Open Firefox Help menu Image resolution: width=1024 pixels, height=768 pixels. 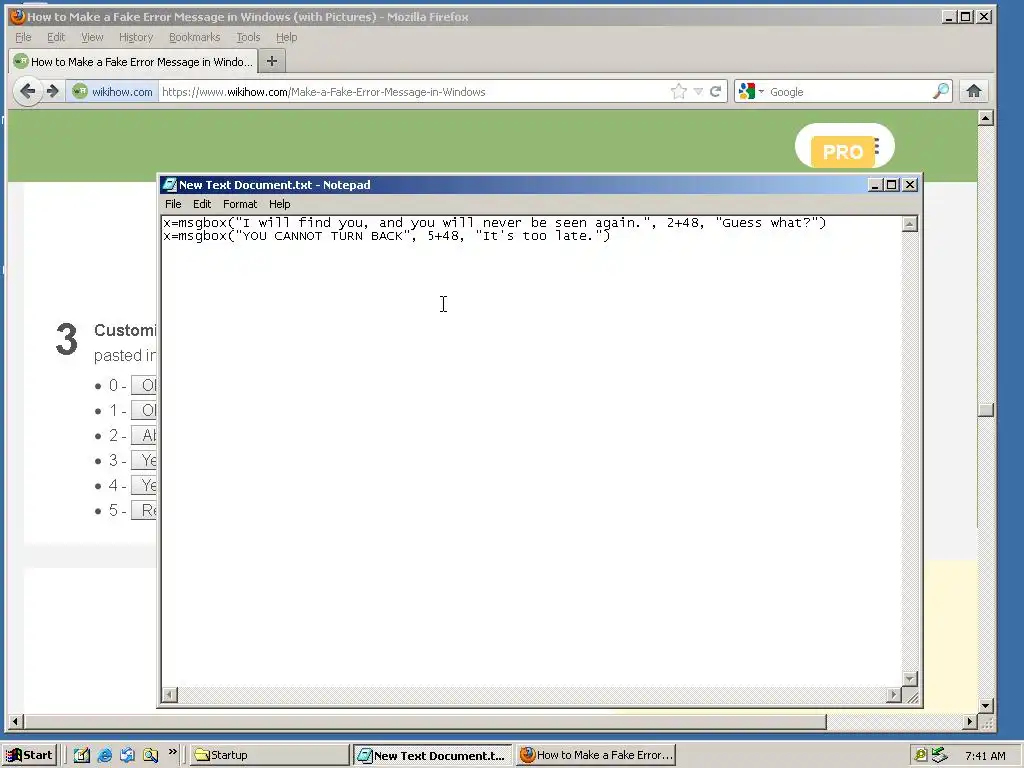coord(286,37)
